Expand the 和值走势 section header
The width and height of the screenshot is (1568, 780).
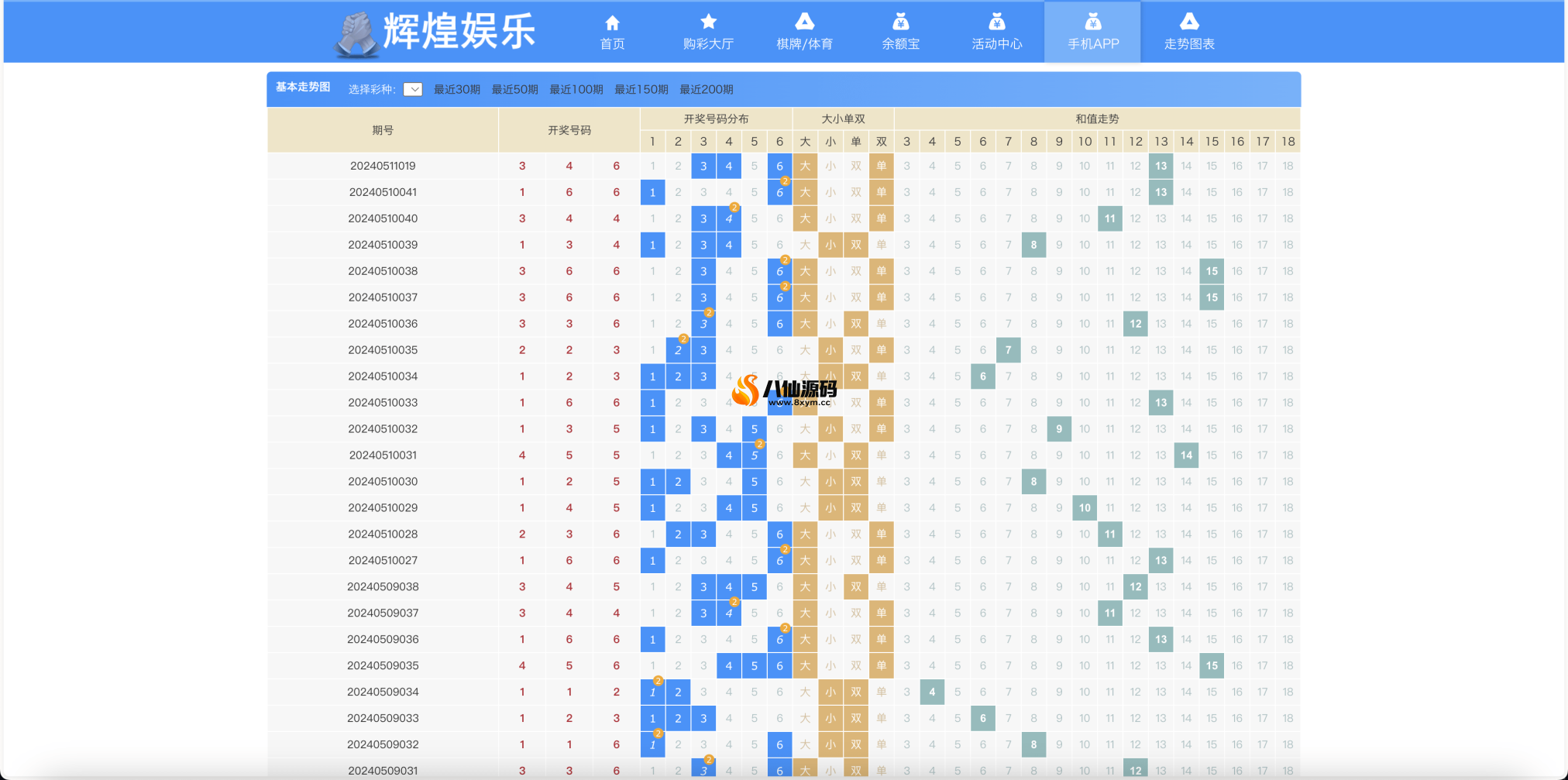[x=1097, y=119]
